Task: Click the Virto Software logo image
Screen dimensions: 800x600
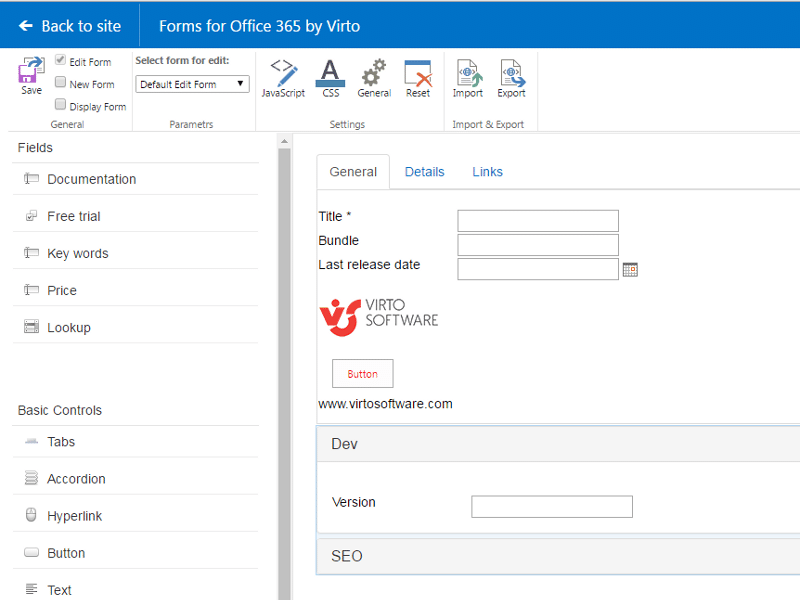Action: pos(379,317)
